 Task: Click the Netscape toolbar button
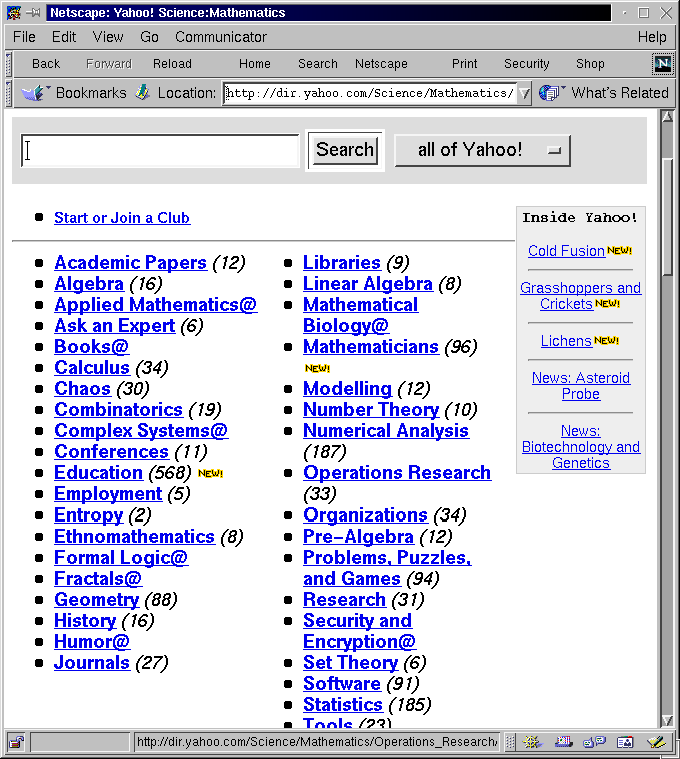(381, 64)
